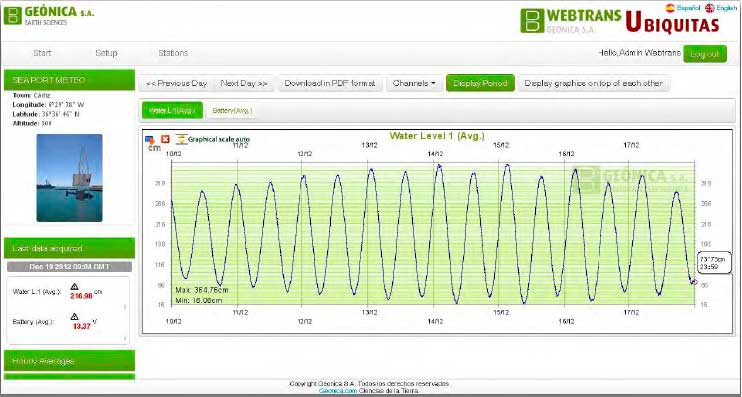Expand the Hourly Averages panel
The image size is (742, 397).
click(70, 361)
